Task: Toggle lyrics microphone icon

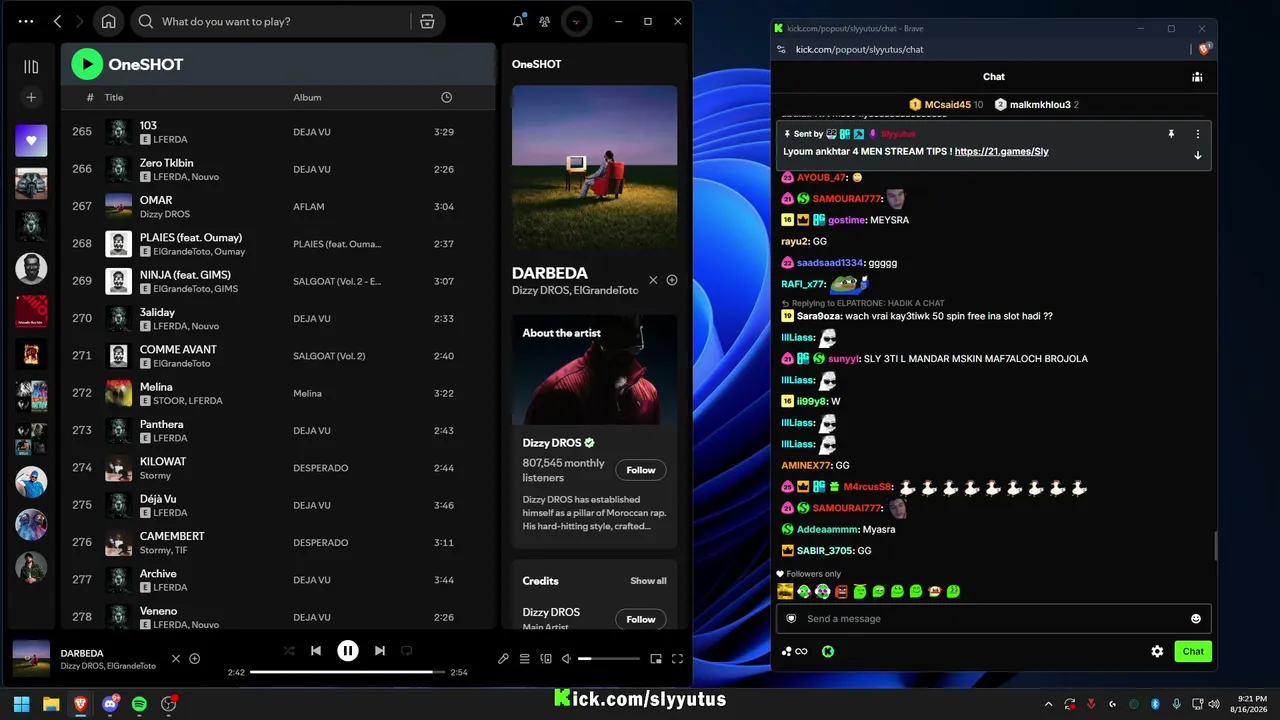Action: [503, 659]
